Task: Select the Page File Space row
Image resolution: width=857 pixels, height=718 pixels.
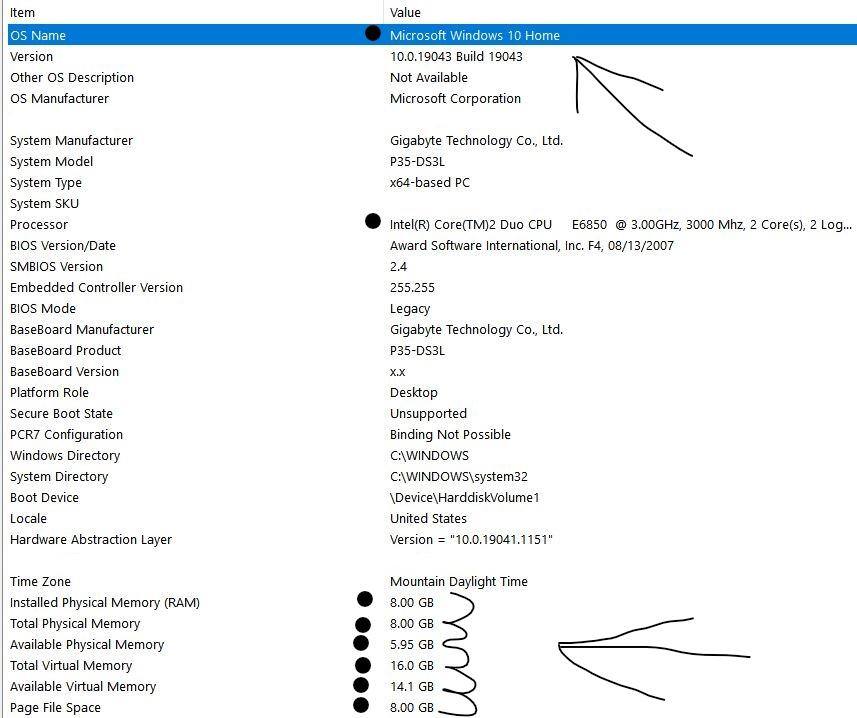Action: click(x=55, y=707)
